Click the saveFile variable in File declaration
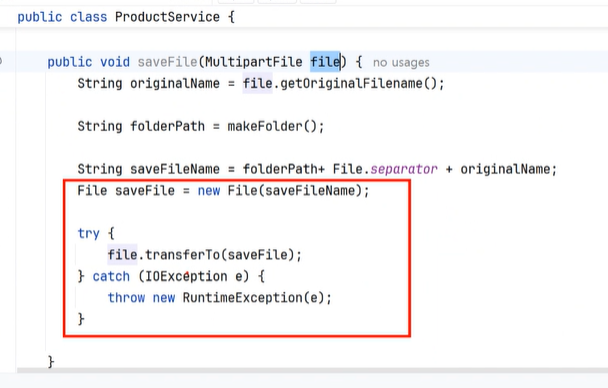The height and width of the screenshot is (388, 608). pos(145,191)
